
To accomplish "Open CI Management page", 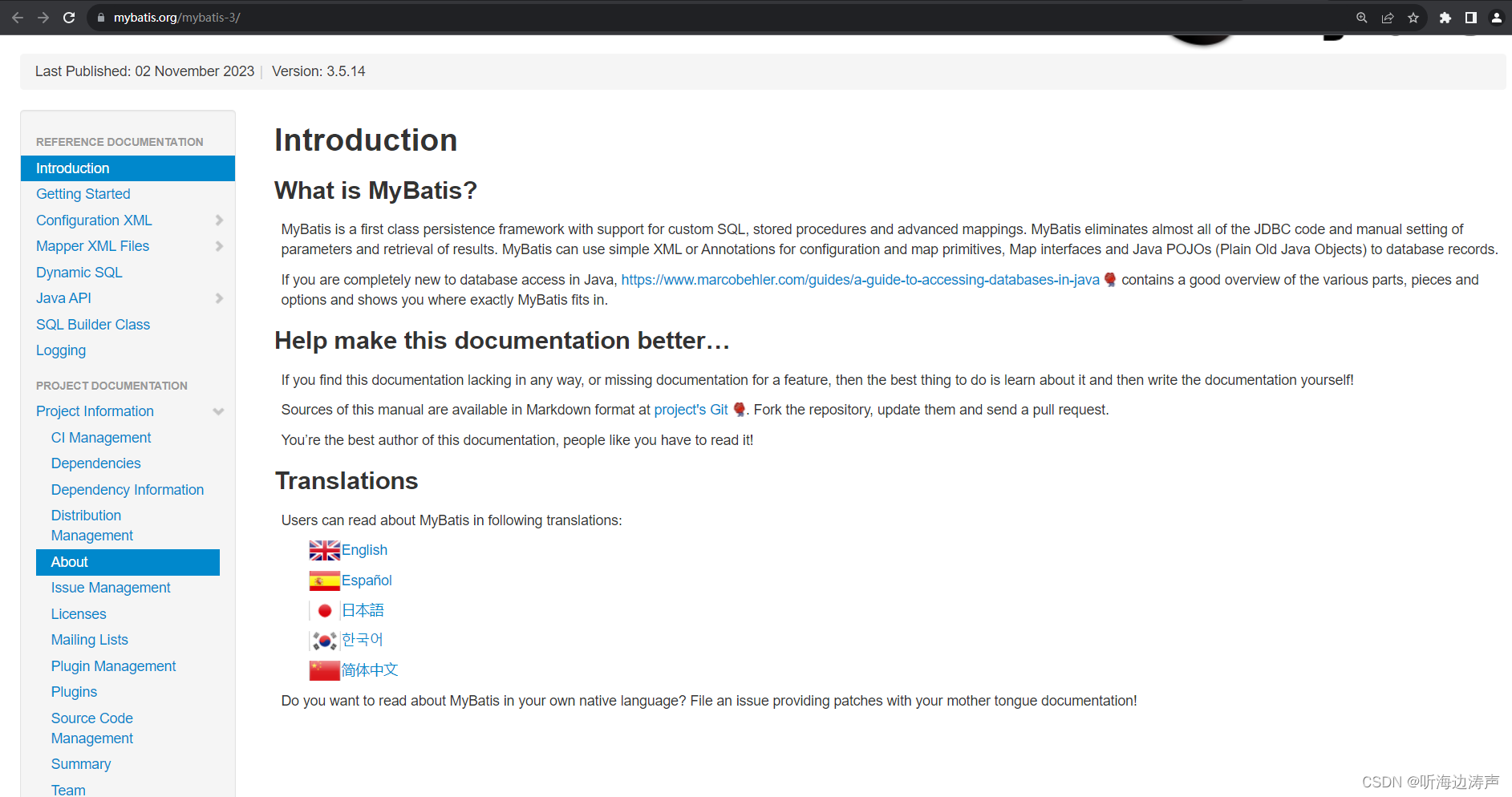I will click(x=101, y=438).
